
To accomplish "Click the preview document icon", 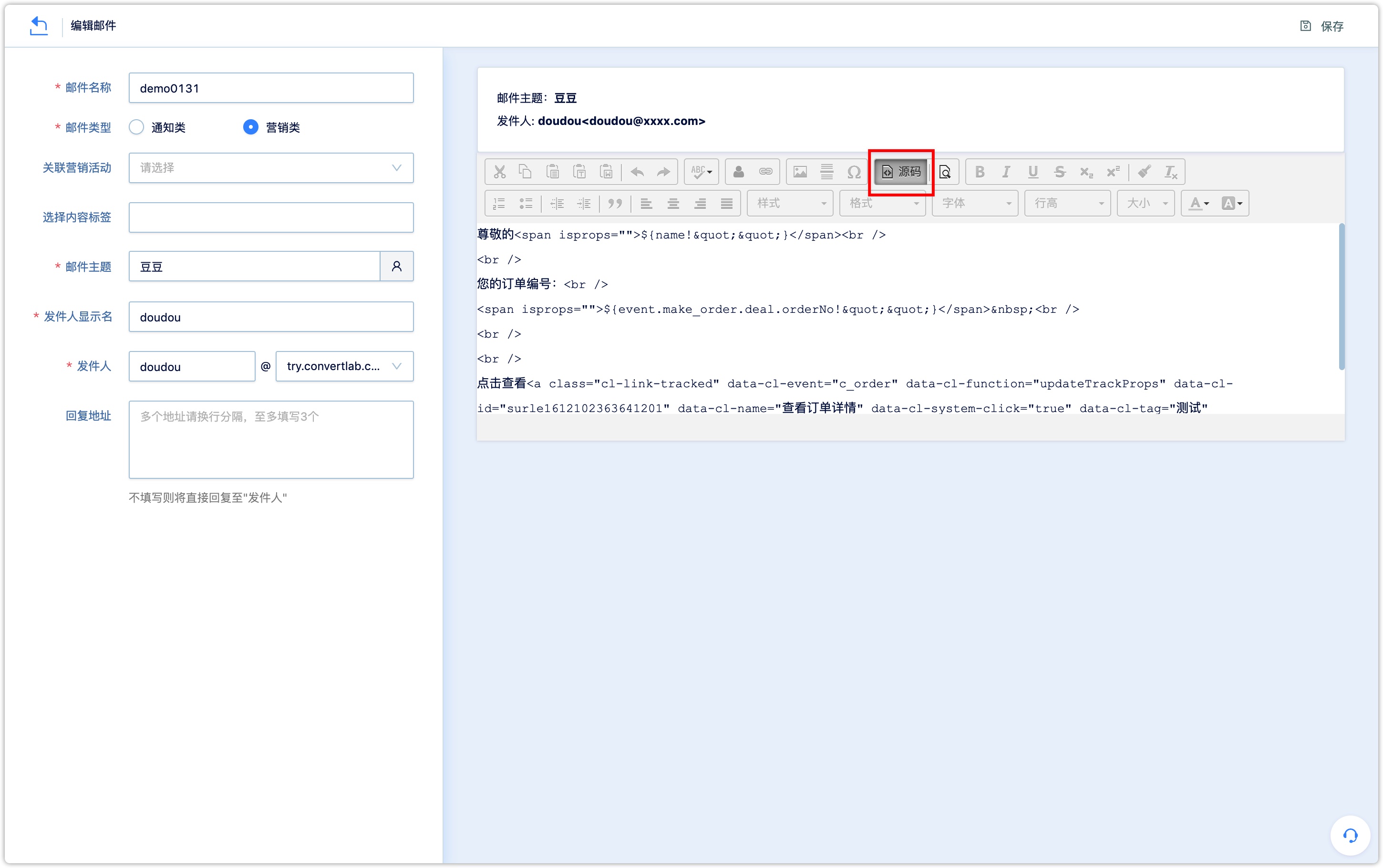I will (945, 172).
